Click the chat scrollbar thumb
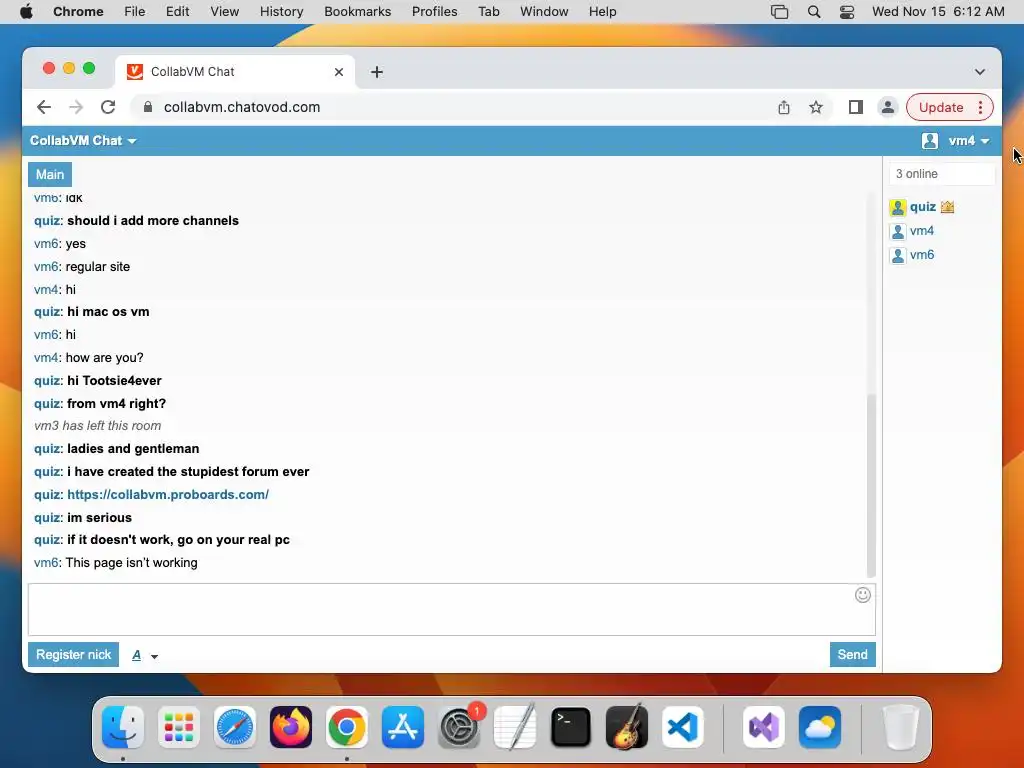Viewport: 1024px width, 768px height. coord(871,485)
